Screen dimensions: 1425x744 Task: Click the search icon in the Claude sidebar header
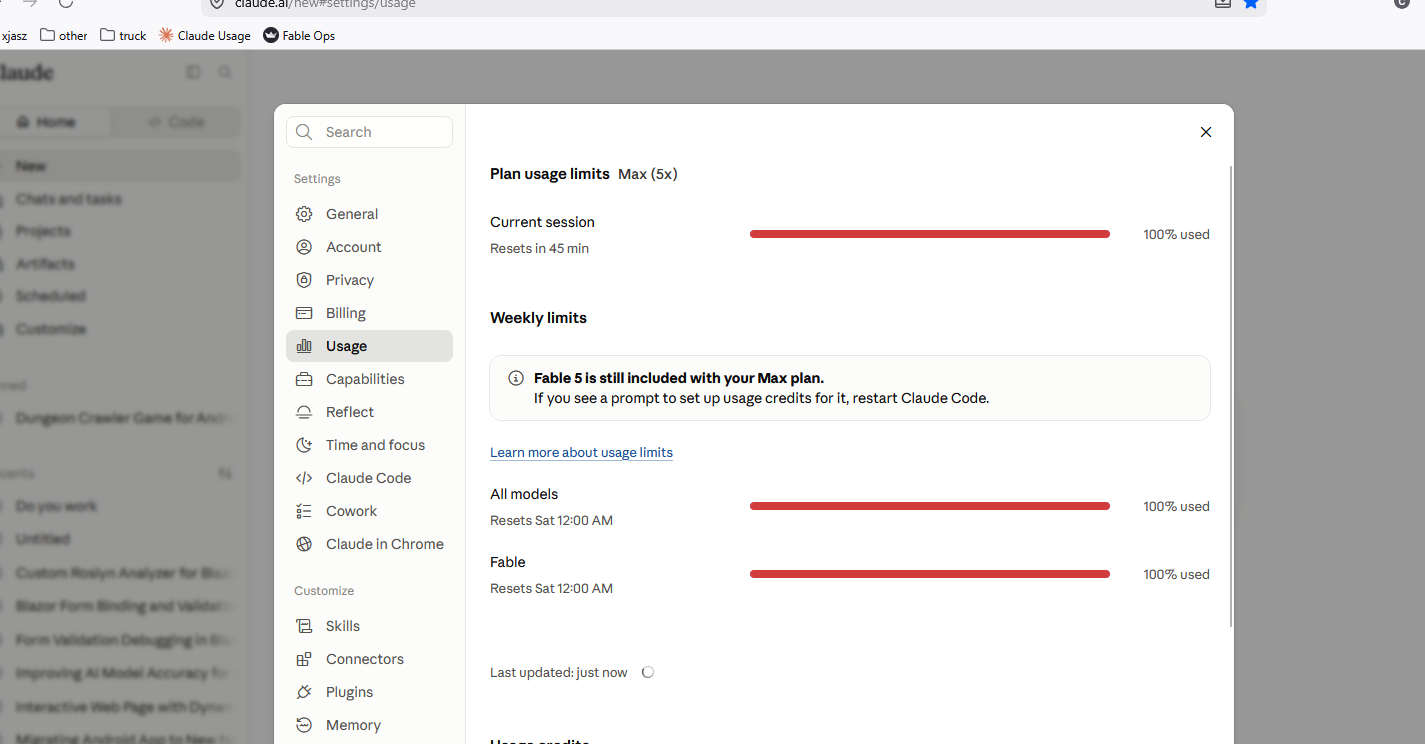[225, 72]
